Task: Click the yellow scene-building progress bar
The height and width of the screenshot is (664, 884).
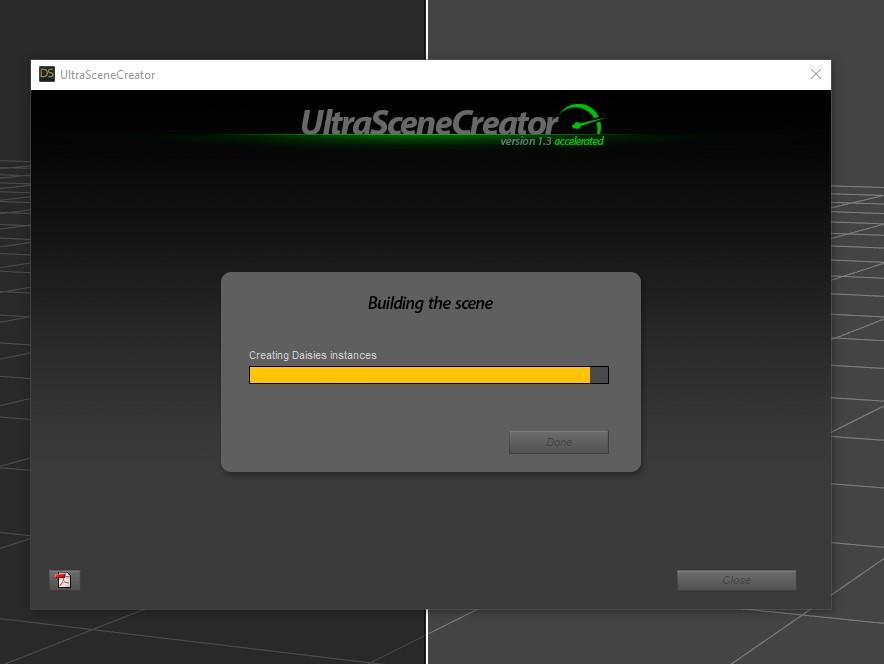Action: 429,375
